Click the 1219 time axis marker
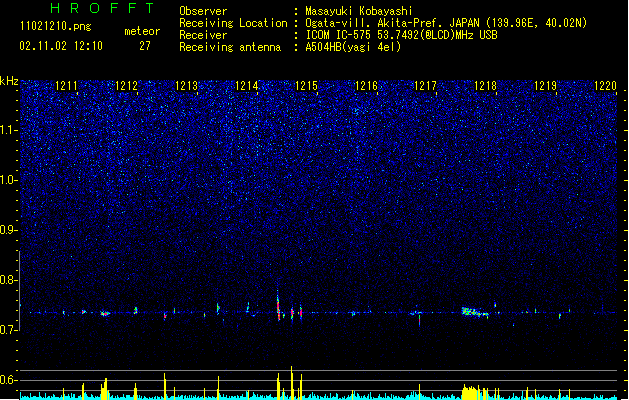This screenshot has height=400, width=629. pos(545,86)
